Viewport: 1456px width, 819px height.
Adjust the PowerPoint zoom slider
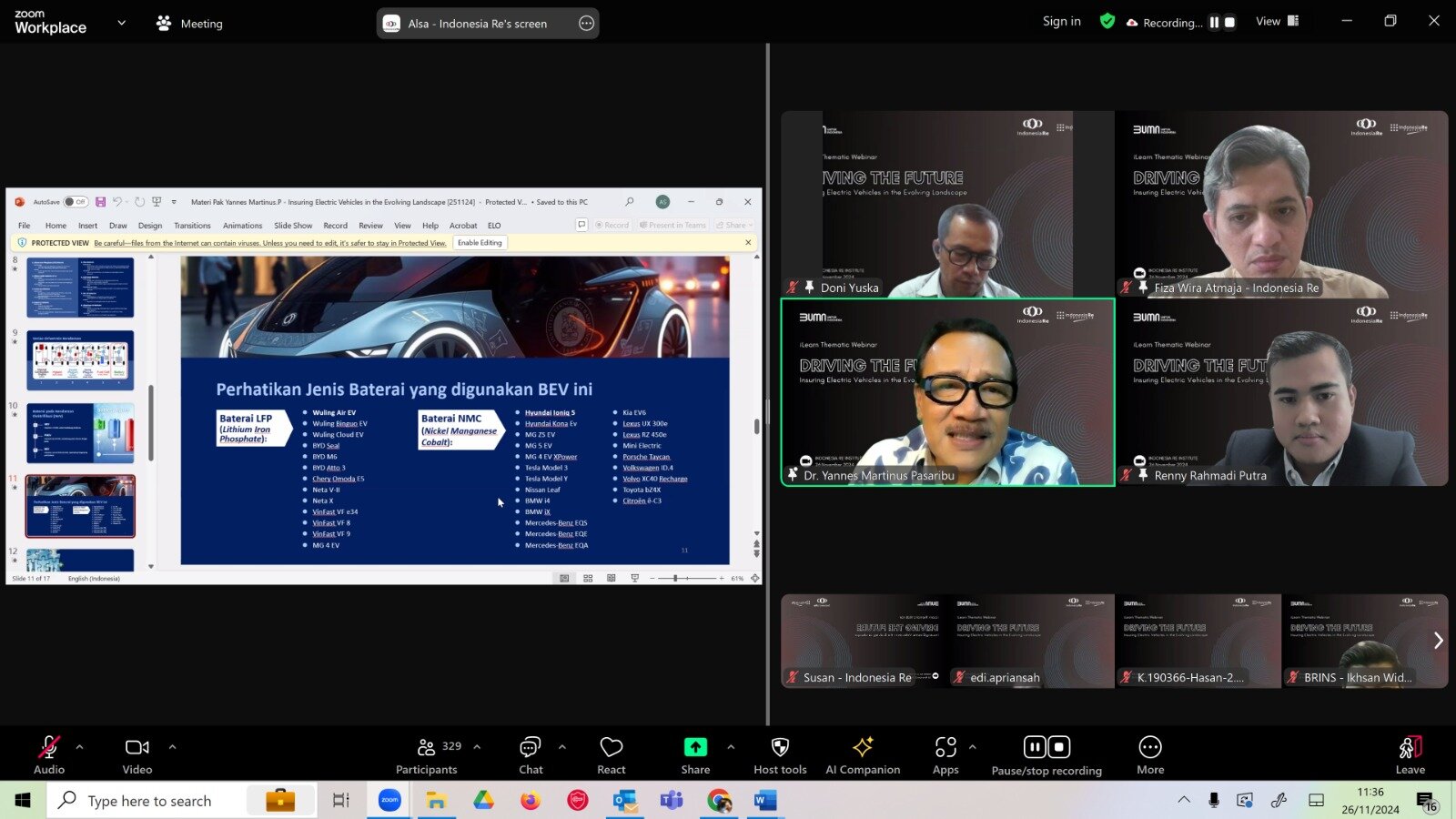tap(675, 578)
